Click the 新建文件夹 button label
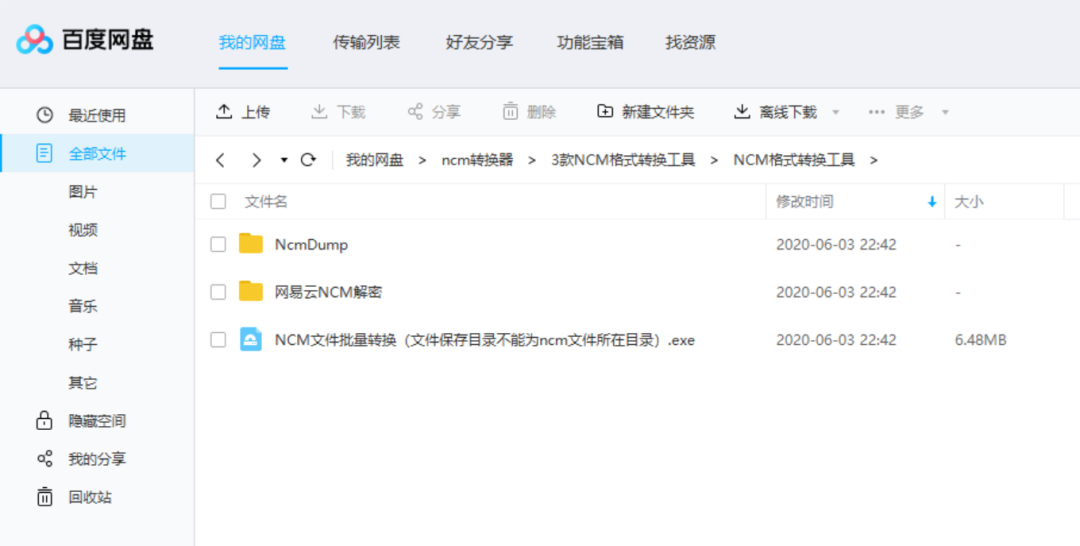The height and width of the screenshot is (546, 1080). coord(658,112)
